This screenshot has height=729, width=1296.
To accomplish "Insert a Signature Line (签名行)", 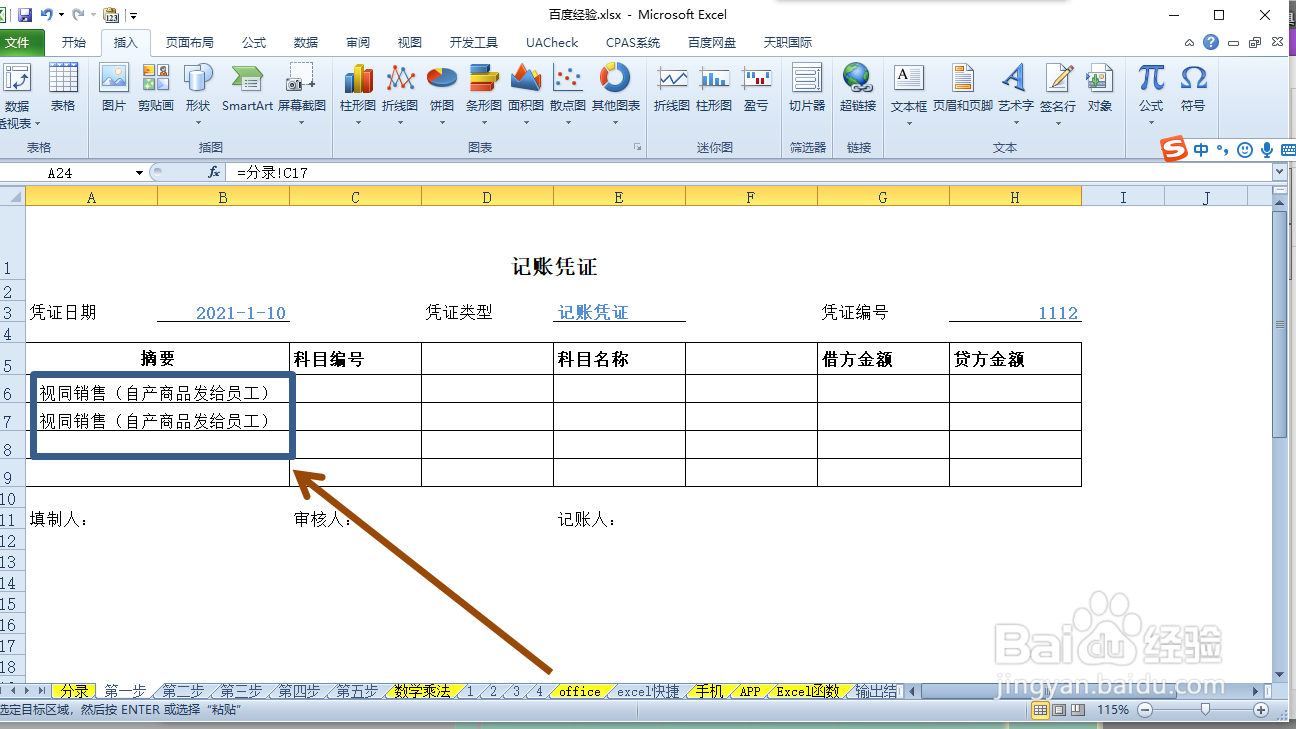I will pyautogui.click(x=1058, y=93).
